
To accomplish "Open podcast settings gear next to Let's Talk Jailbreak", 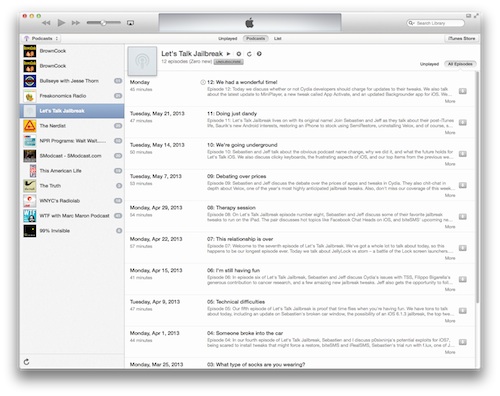I will click(x=239, y=54).
